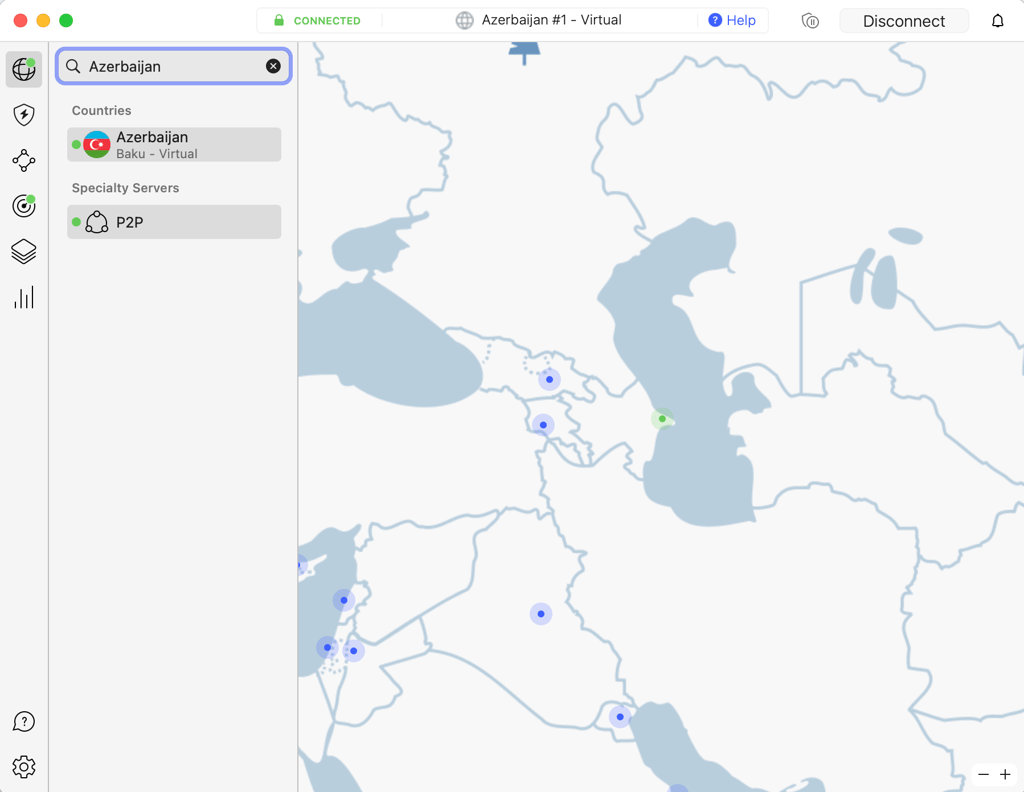Open the Dark Web Monitor target icon

[x=24, y=206]
